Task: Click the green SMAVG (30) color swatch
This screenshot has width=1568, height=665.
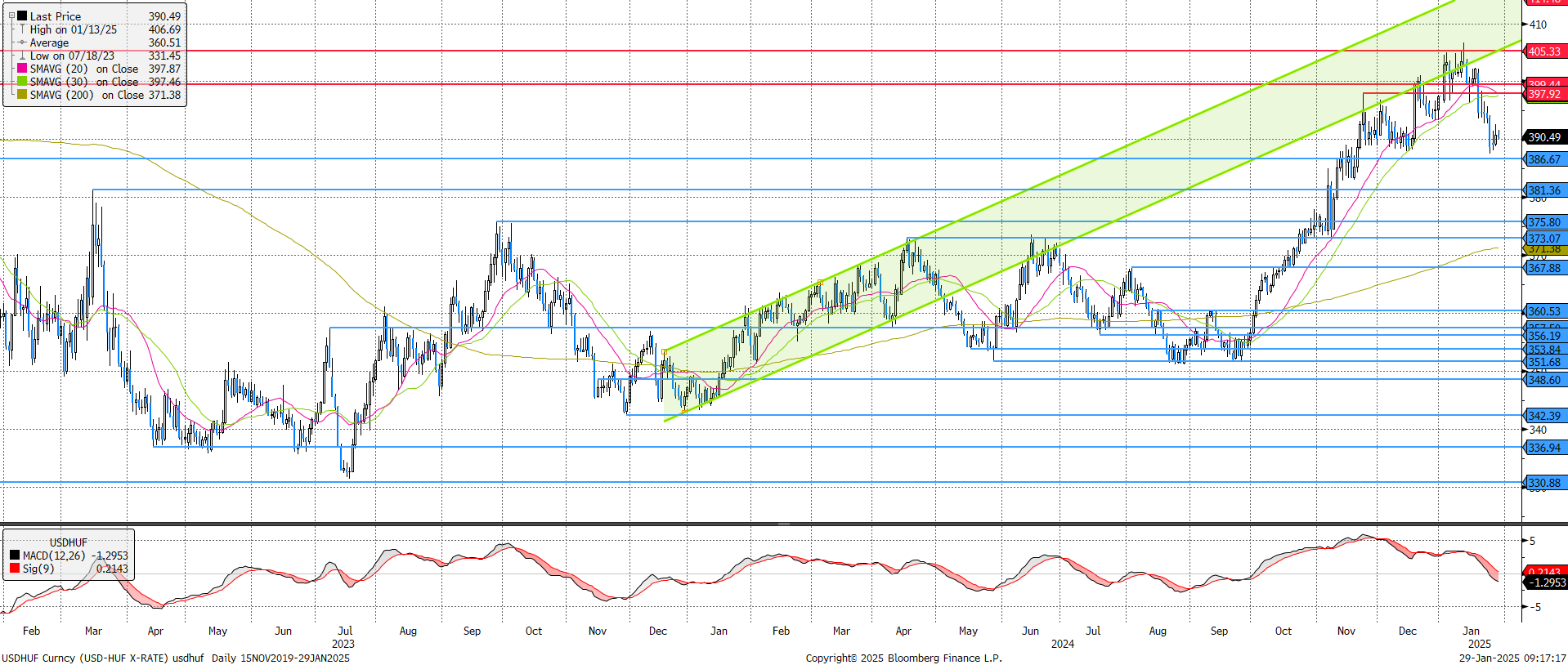Action: (22, 81)
